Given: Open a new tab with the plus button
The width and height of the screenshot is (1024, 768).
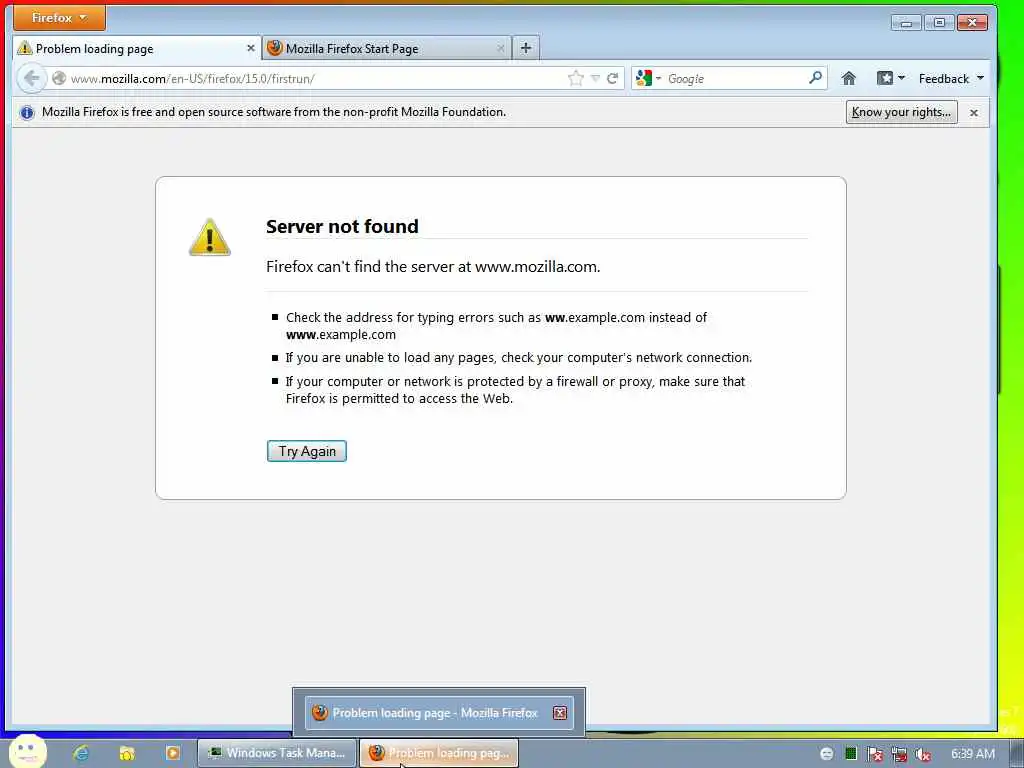Looking at the screenshot, I should (x=526, y=48).
